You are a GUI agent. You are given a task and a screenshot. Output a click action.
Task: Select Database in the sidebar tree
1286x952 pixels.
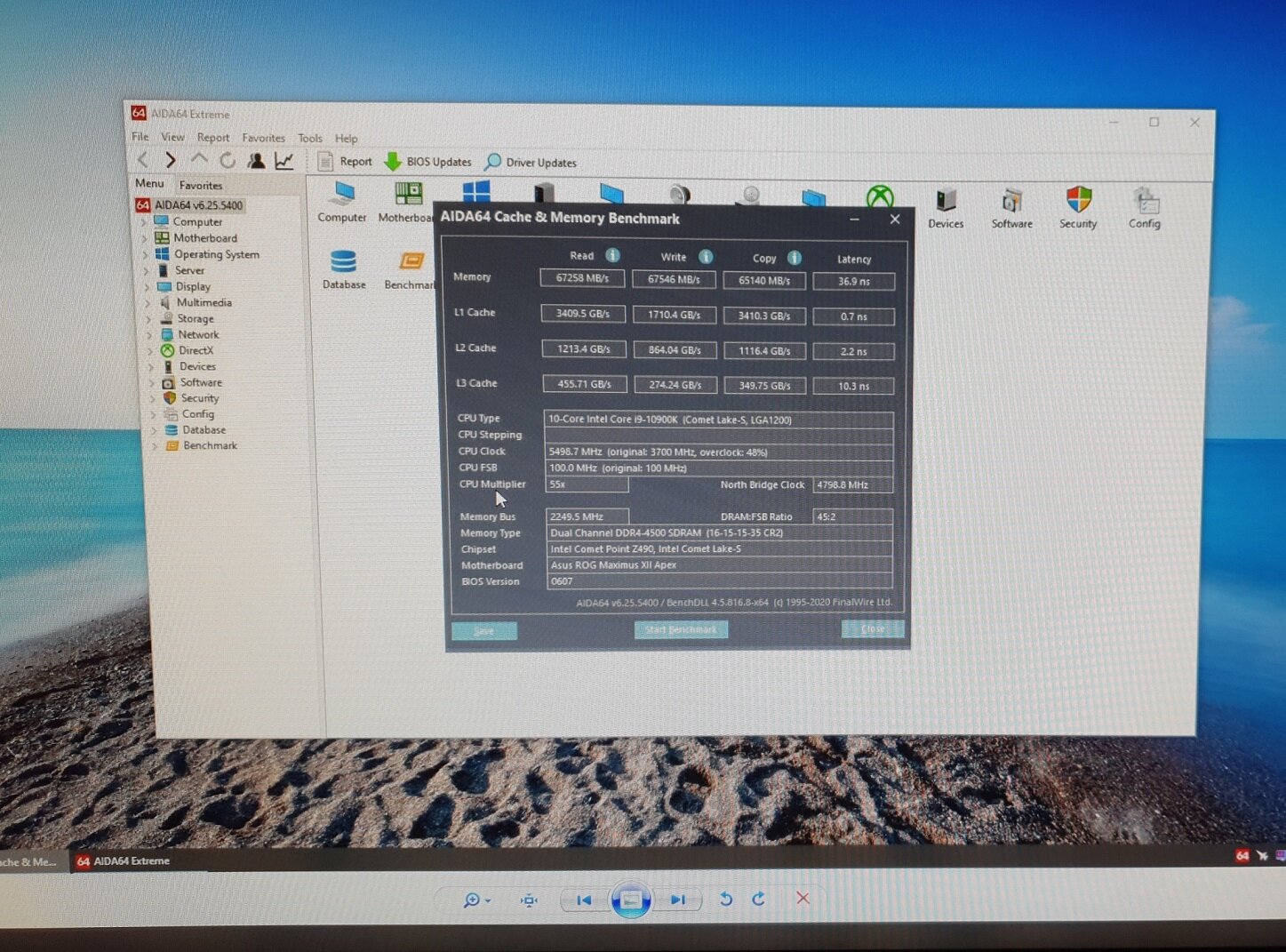click(x=204, y=429)
